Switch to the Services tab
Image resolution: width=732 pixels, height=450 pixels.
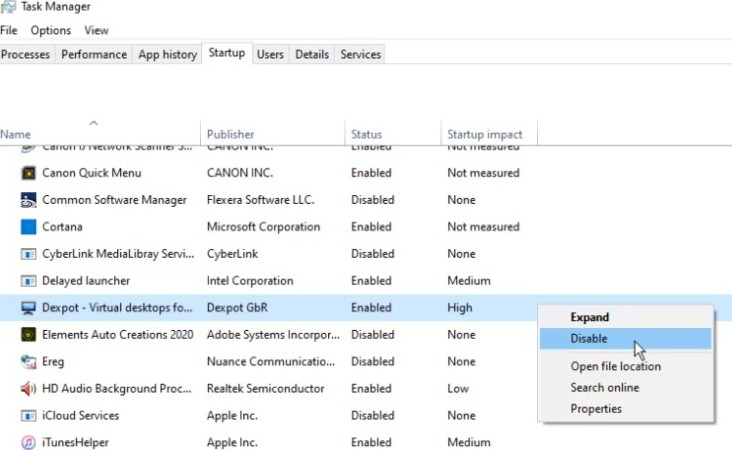[x=360, y=55]
